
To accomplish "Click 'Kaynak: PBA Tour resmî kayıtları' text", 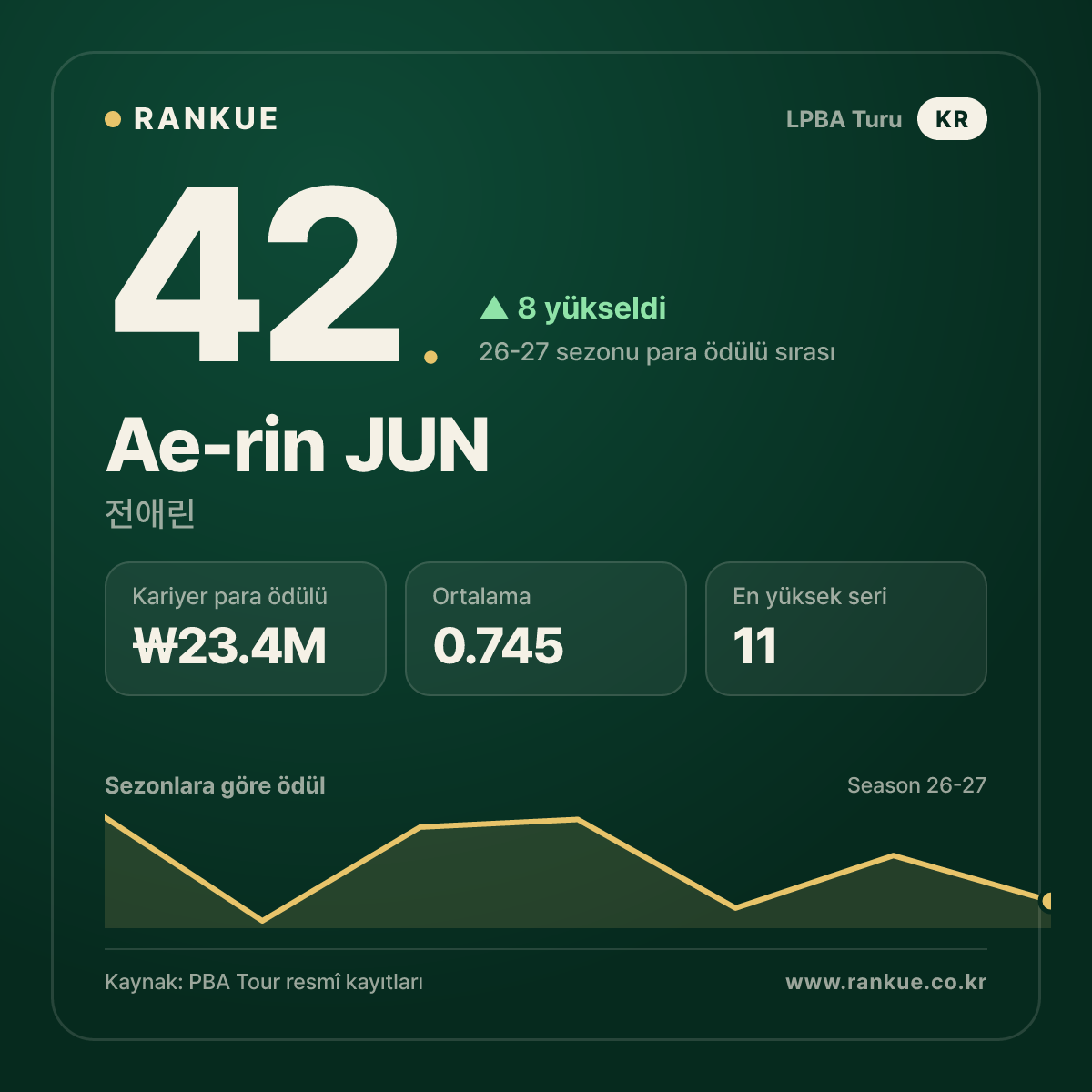I will [264, 983].
